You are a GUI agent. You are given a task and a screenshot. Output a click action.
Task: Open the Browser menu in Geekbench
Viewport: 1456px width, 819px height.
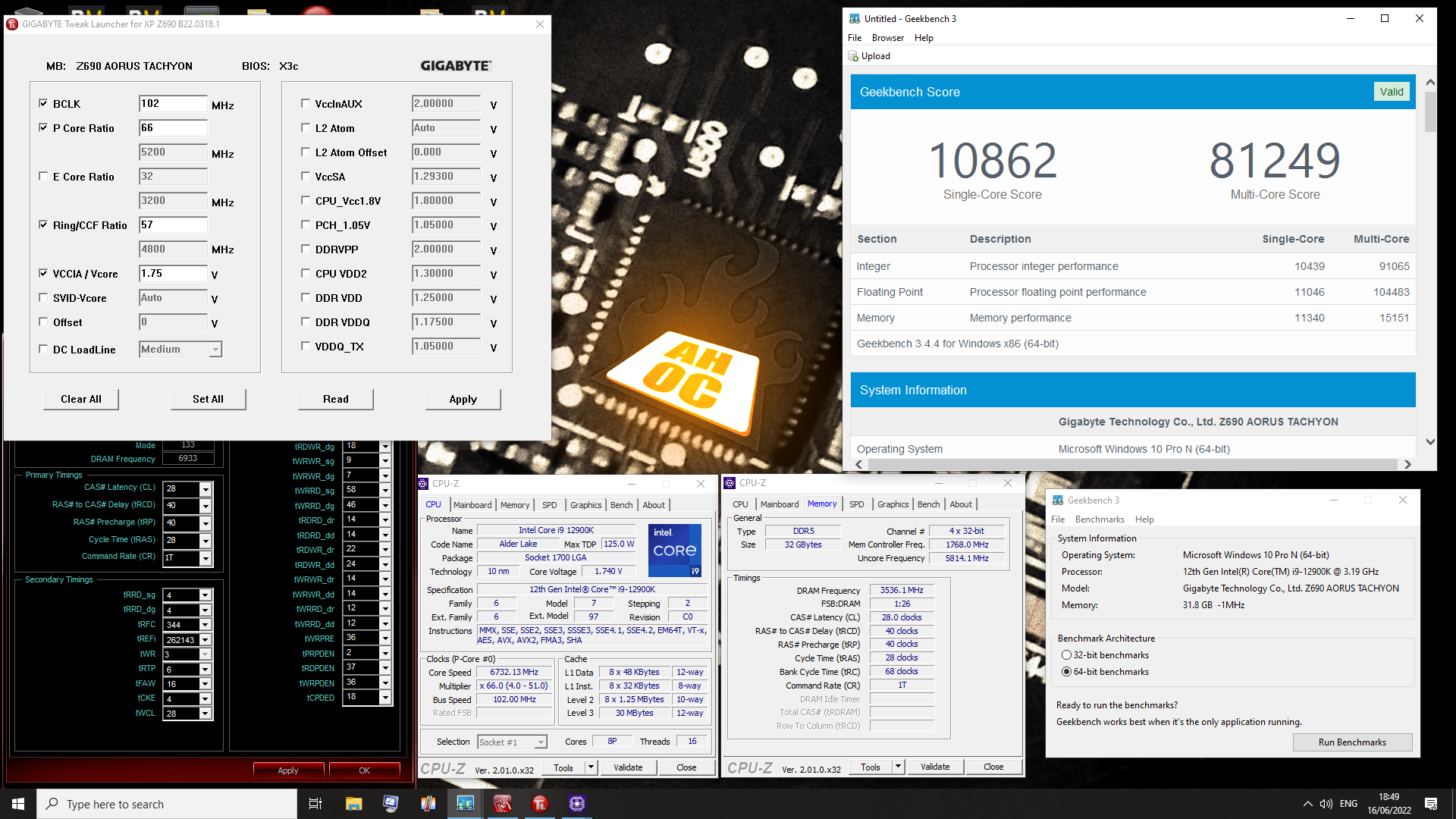[888, 38]
